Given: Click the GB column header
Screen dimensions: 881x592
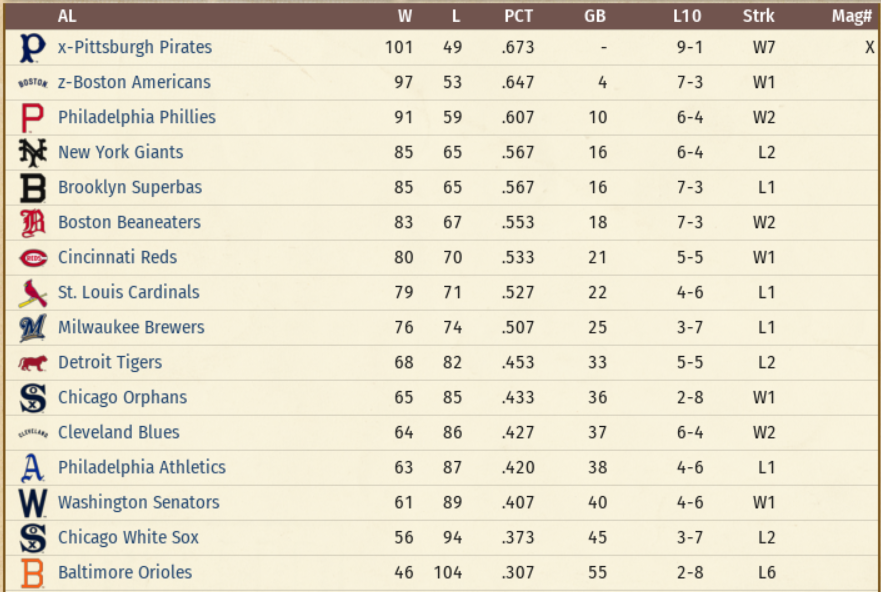Looking at the screenshot, I should (x=595, y=16).
